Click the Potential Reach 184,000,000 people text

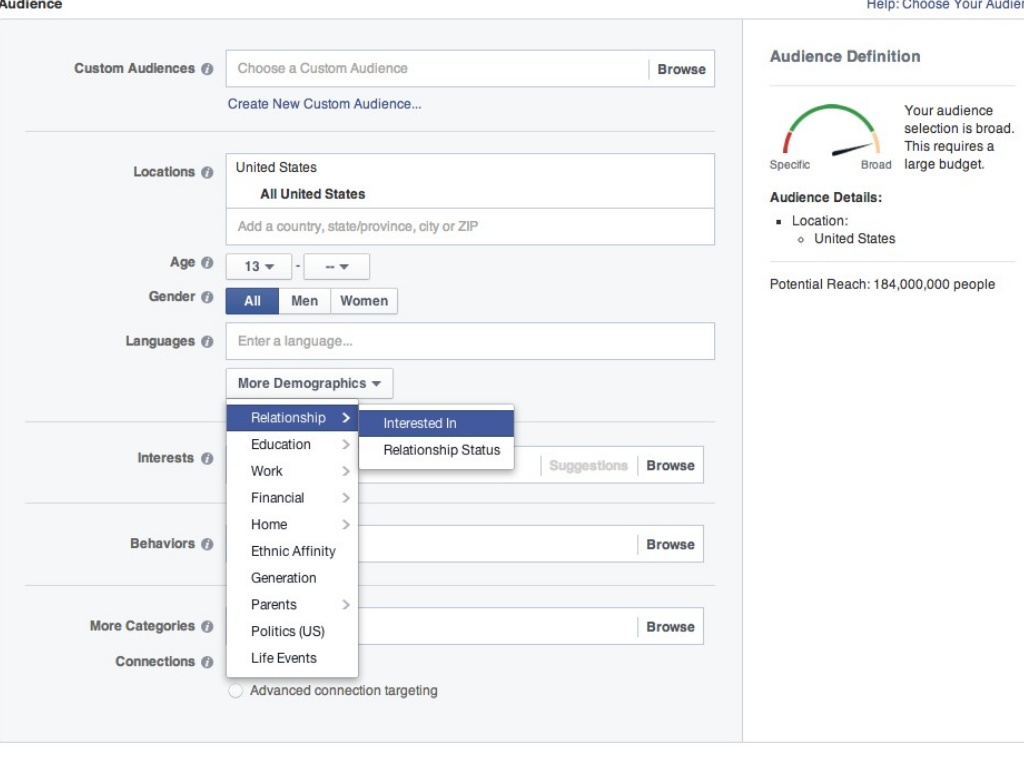(882, 285)
